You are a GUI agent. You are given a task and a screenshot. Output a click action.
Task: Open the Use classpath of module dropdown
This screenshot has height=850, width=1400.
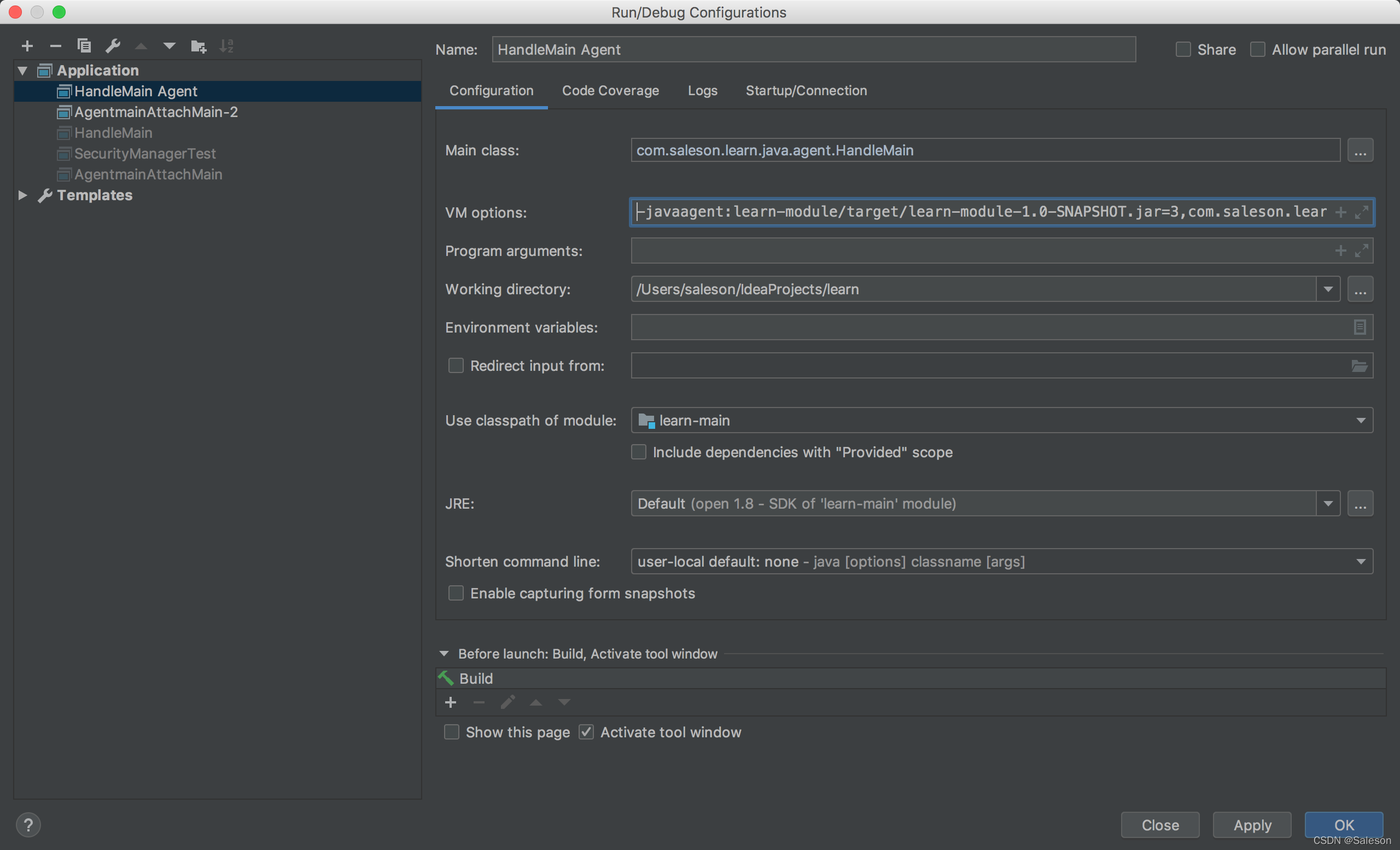pos(1361,420)
